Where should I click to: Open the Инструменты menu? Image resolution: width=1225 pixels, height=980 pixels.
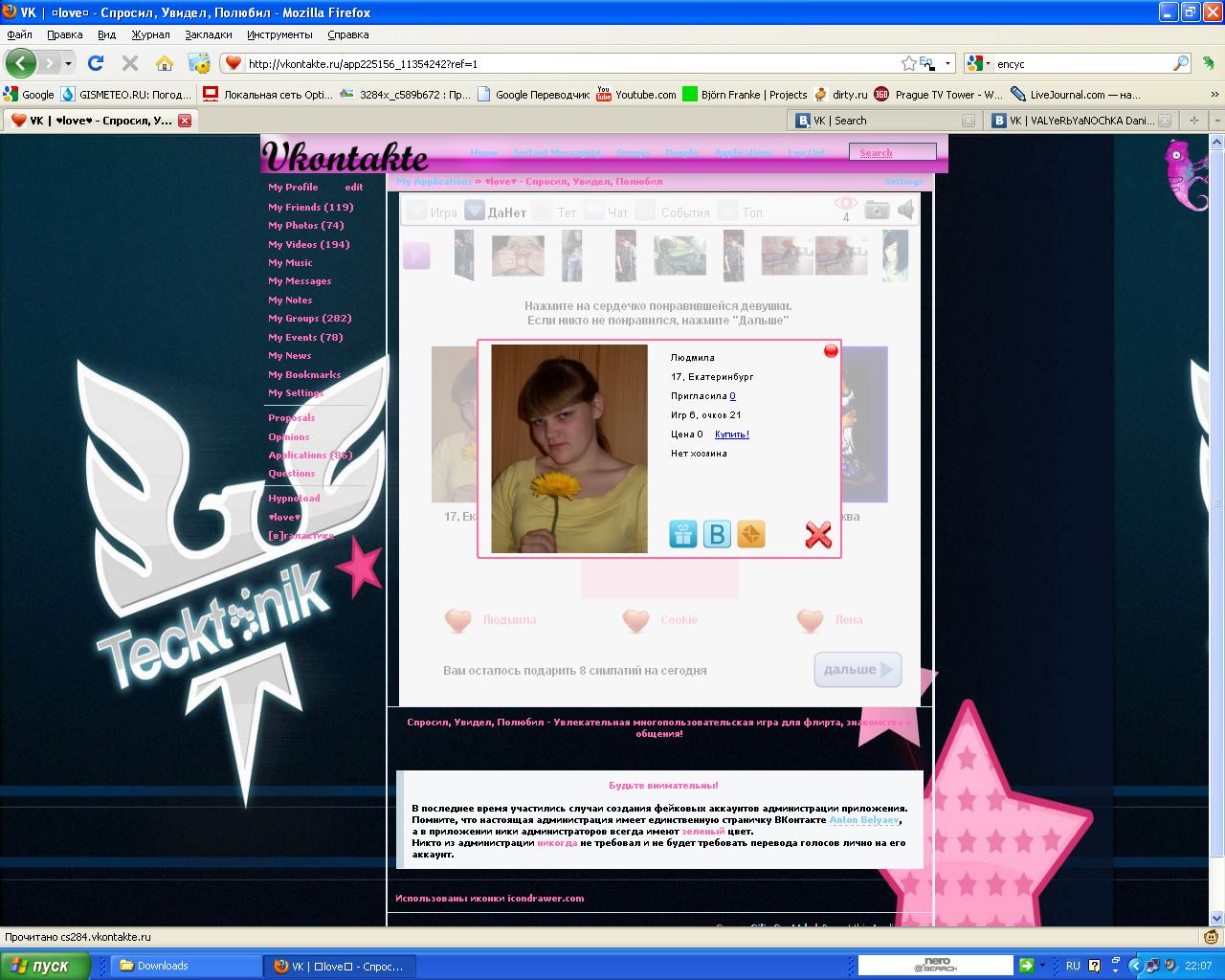click(x=279, y=34)
